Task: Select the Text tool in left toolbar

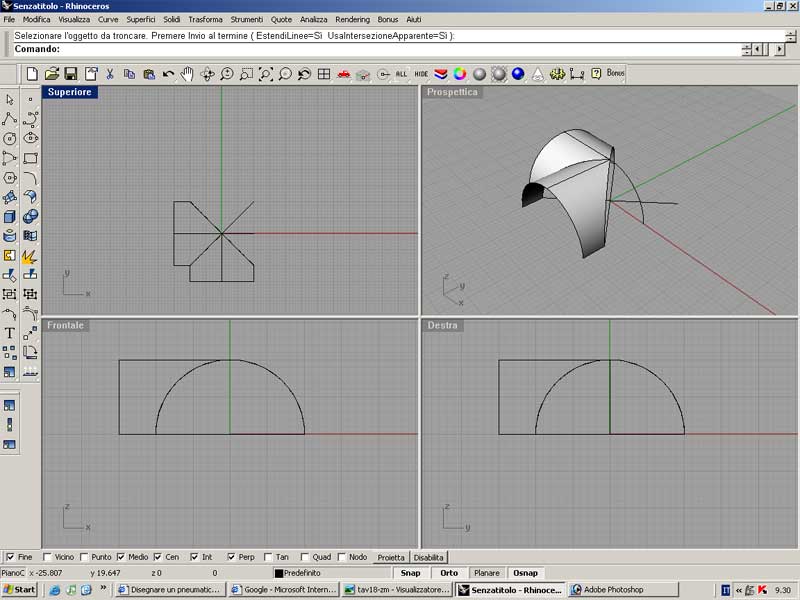Action: (x=10, y=333)
